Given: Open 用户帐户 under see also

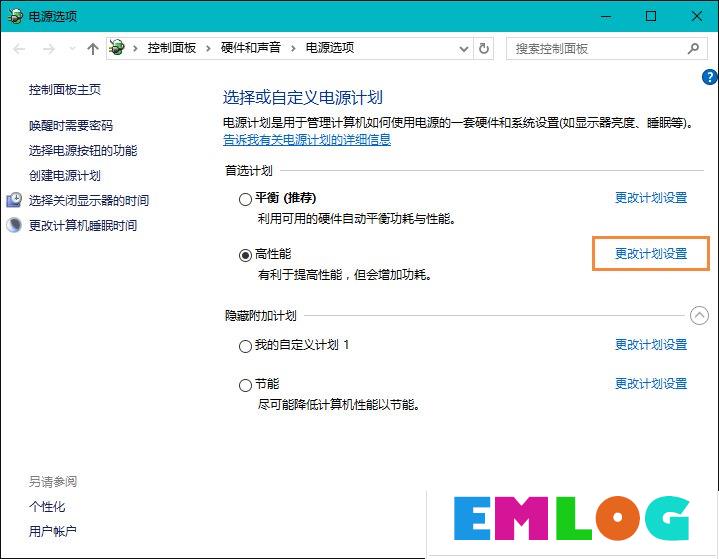Looking at the screenshot, I should tap(53, 531).
